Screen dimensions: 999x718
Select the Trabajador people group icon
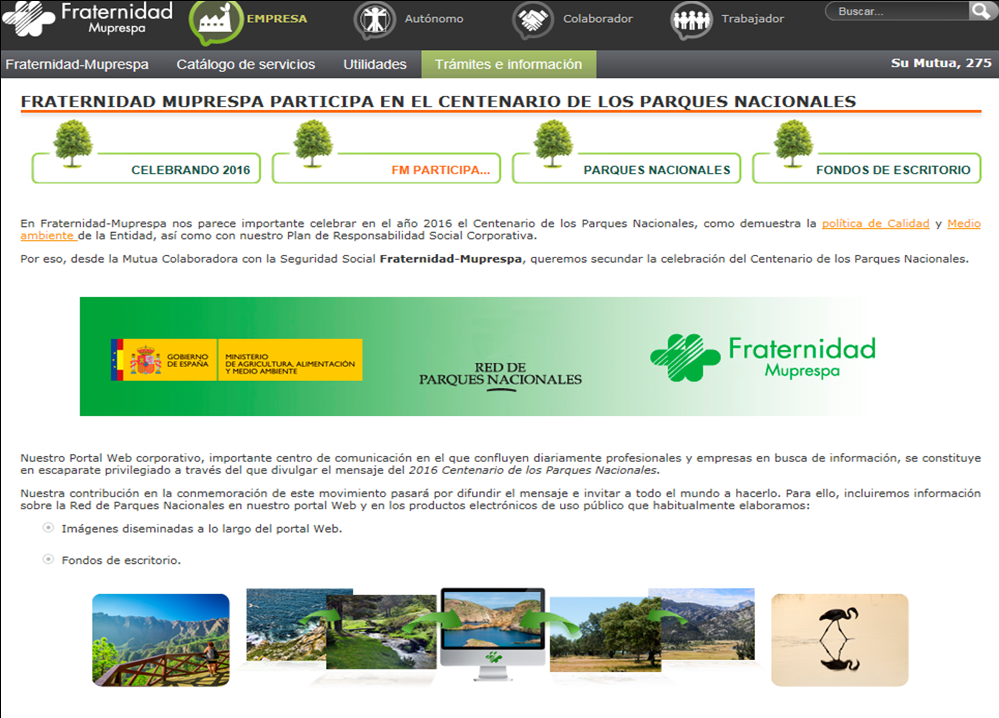point(691,20)
